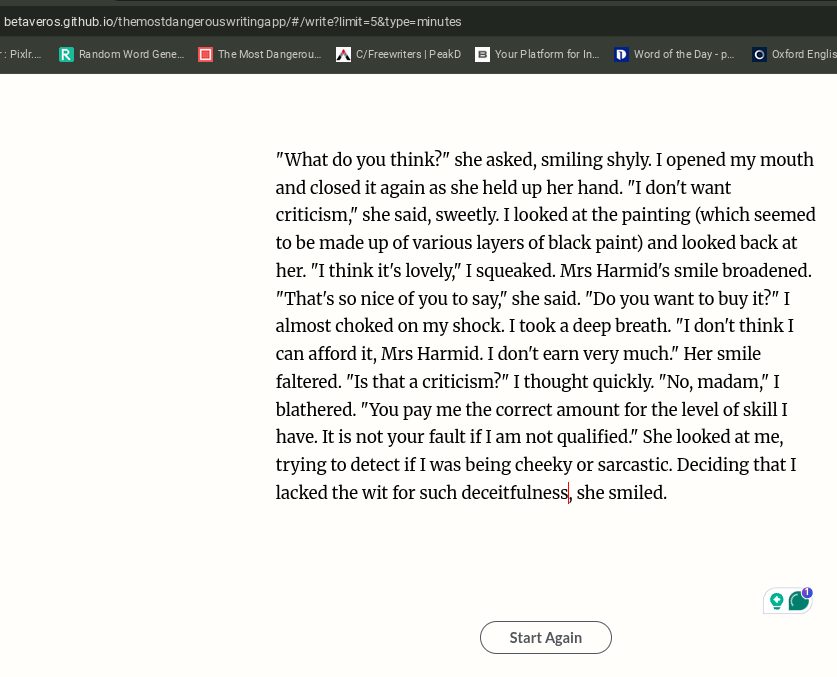
Task: Open the Word of the Day bookmark icon
Action: tap(621, 54)
